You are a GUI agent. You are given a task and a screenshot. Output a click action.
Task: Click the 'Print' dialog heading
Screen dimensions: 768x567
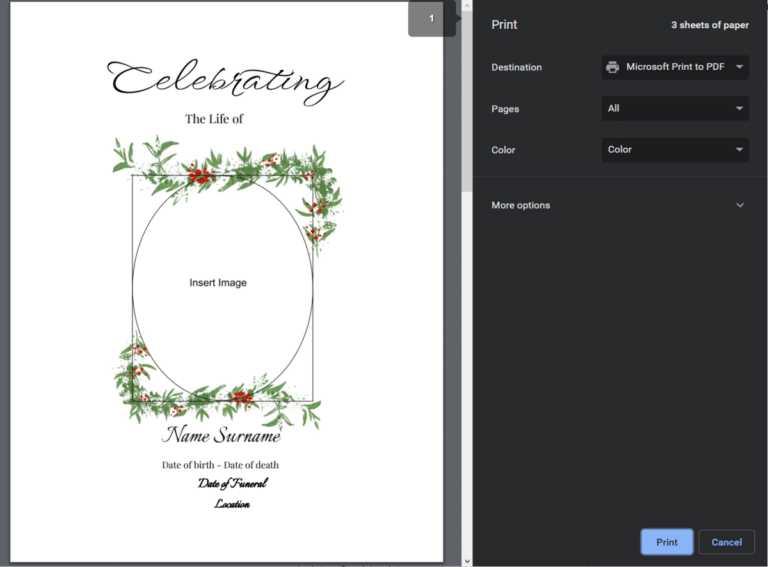[x=504, y=24]
